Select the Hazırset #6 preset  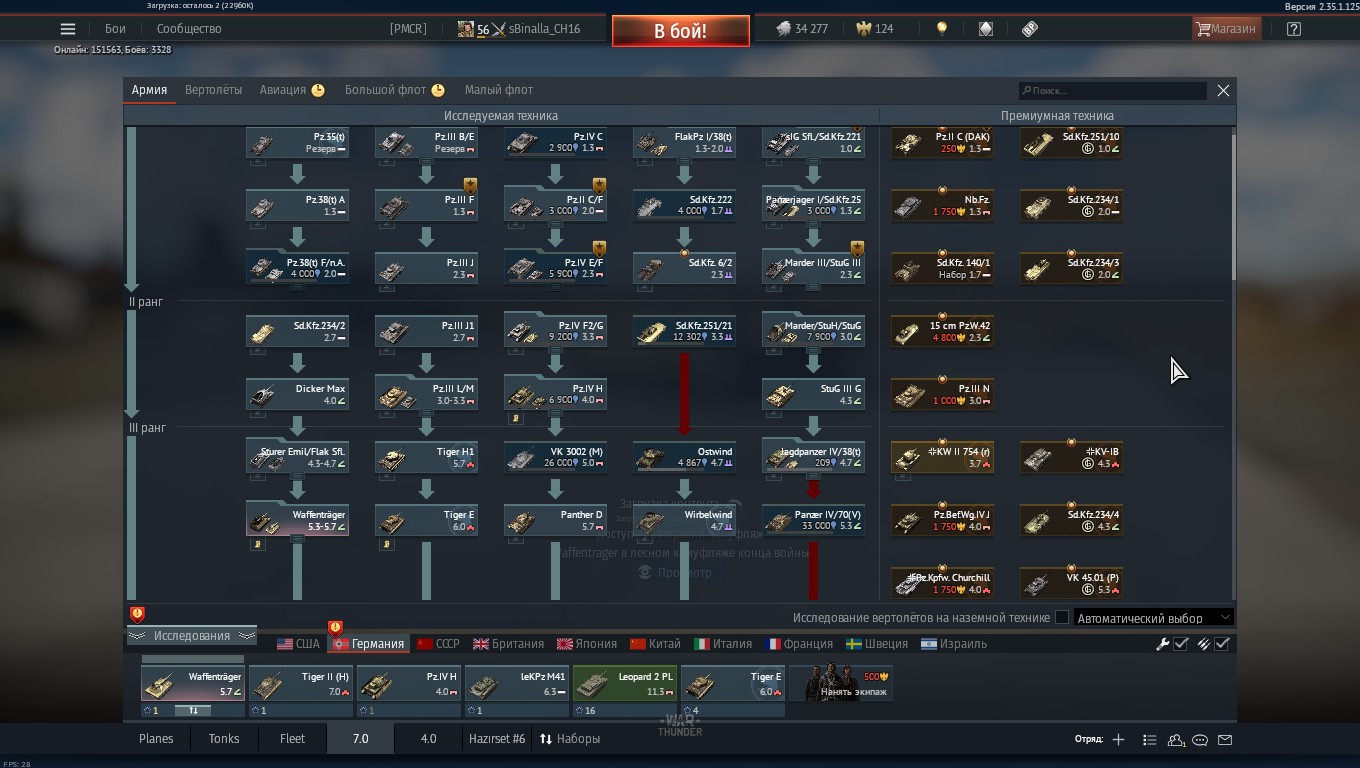tap(497, 739)
